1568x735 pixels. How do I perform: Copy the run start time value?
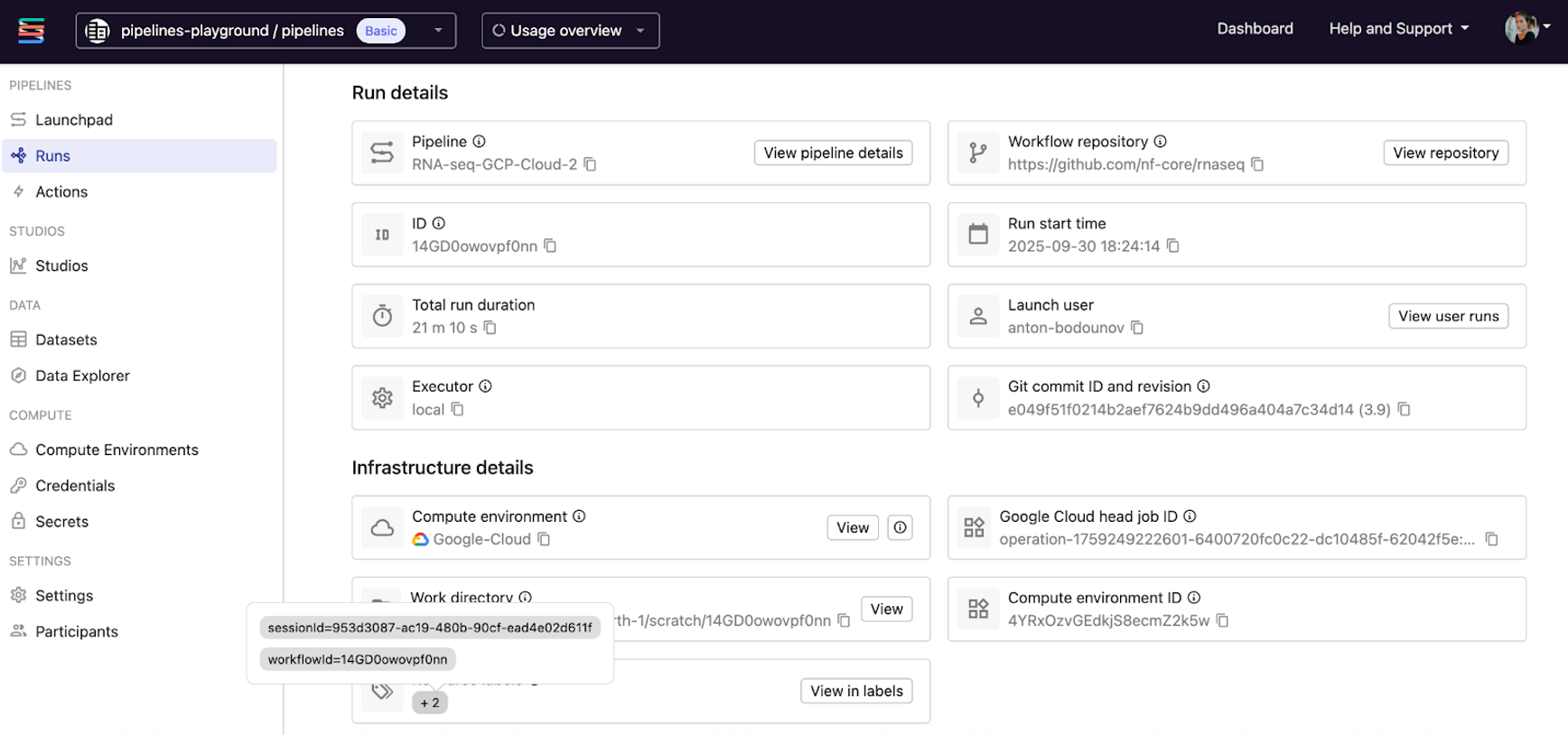click(1172, 246)
